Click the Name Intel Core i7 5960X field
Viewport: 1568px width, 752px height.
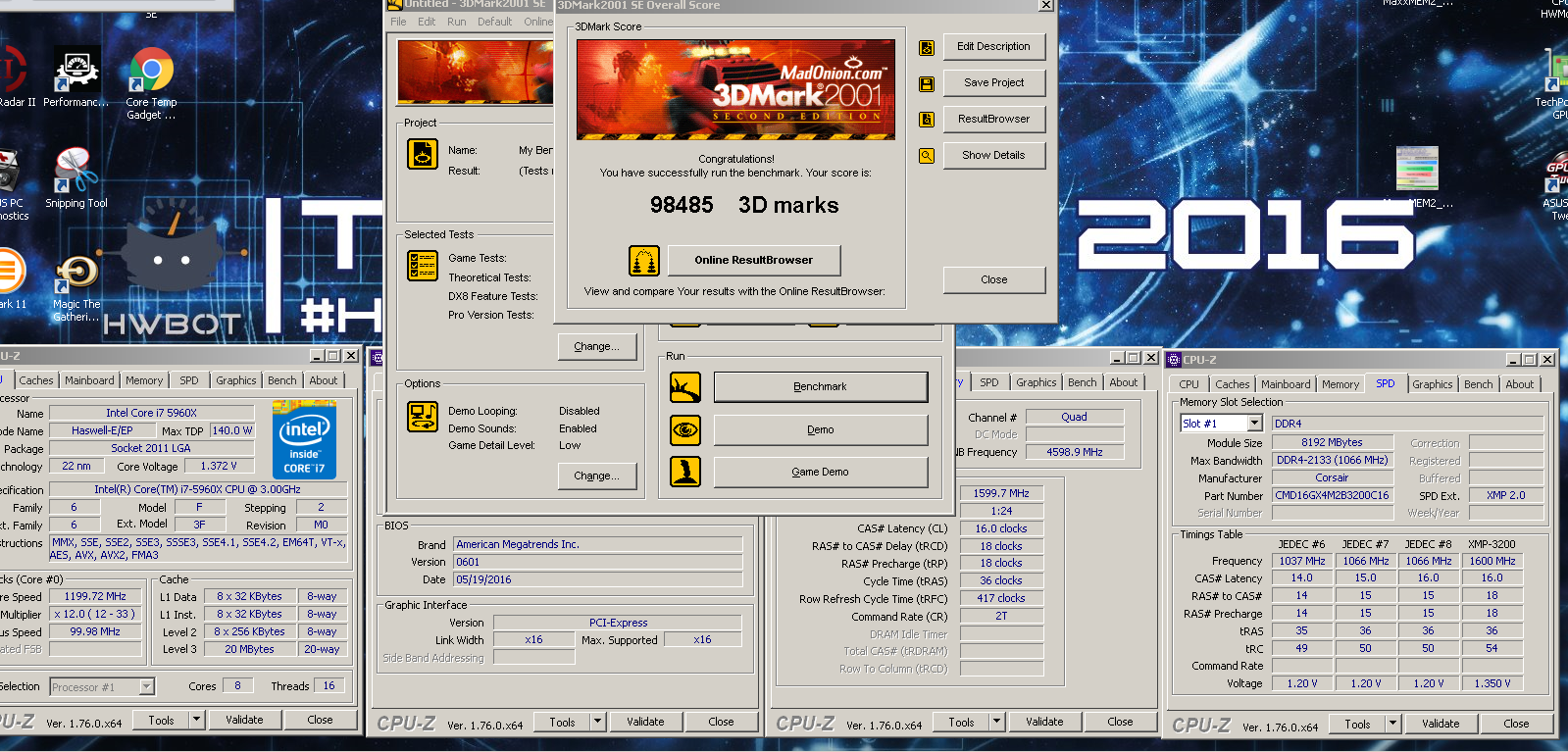[x=152, y=413]
